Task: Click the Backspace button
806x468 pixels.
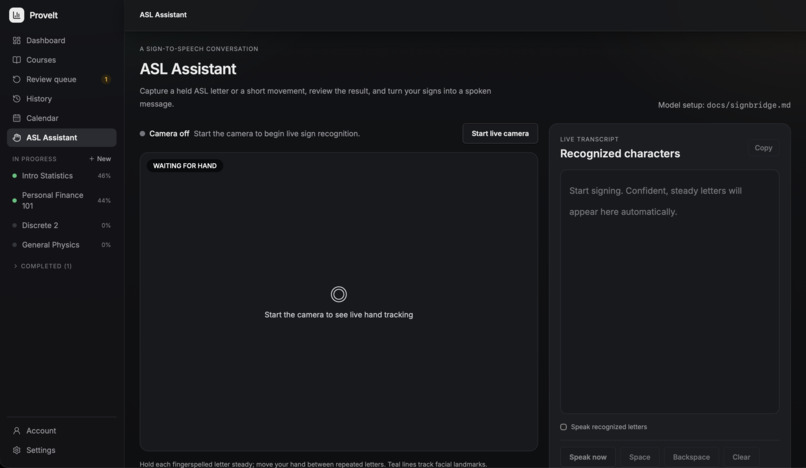Action: point(691,457)
